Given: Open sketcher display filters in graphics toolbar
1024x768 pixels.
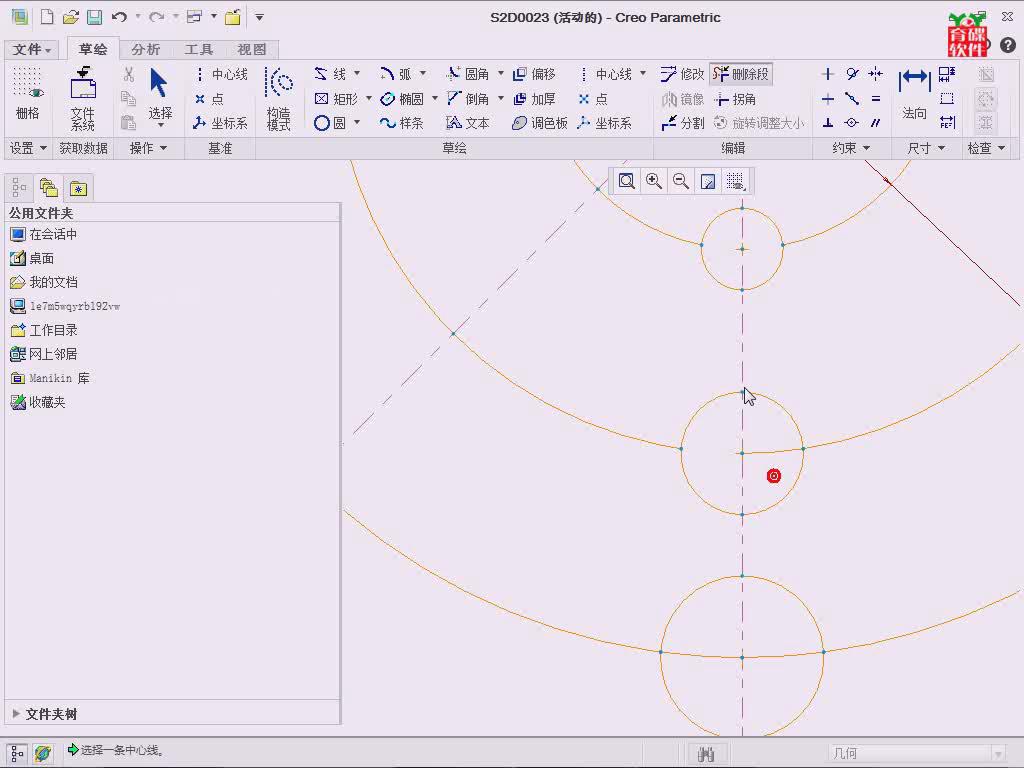Looking at the screenshot, I should click(735, 181).
